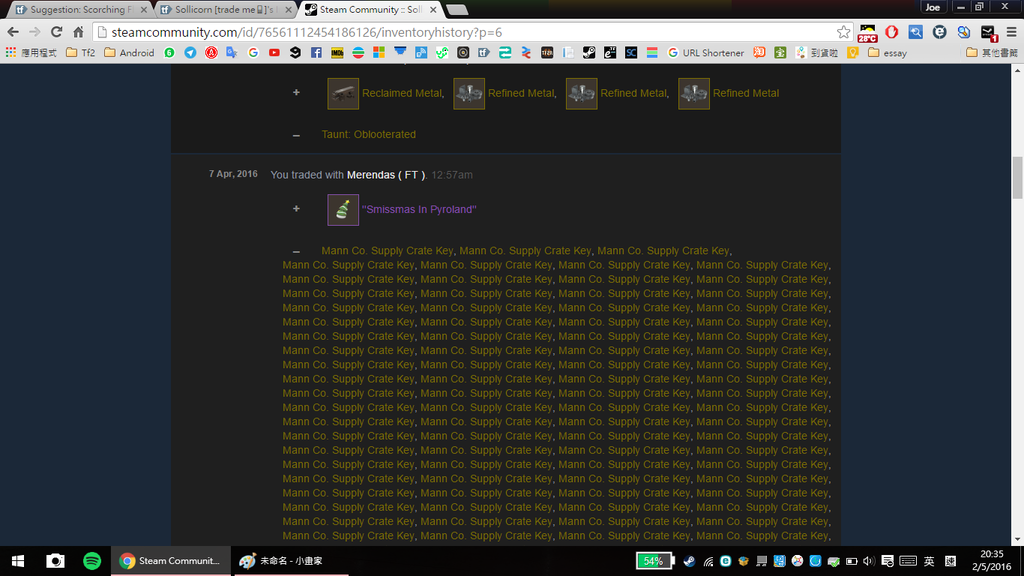Image resolution: width=1024 pixels, height=576 pixels.
Task: Click the weather 28°C extension icon
Action: tap(867, 32)
